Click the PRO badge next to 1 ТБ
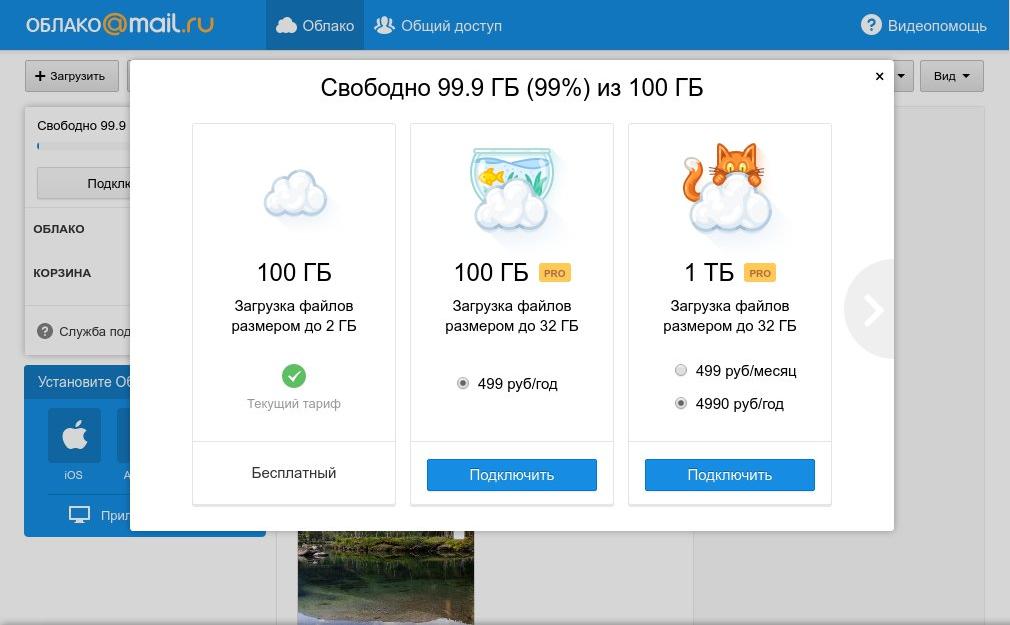This screenshot has height=625, width=1010. 760,273
